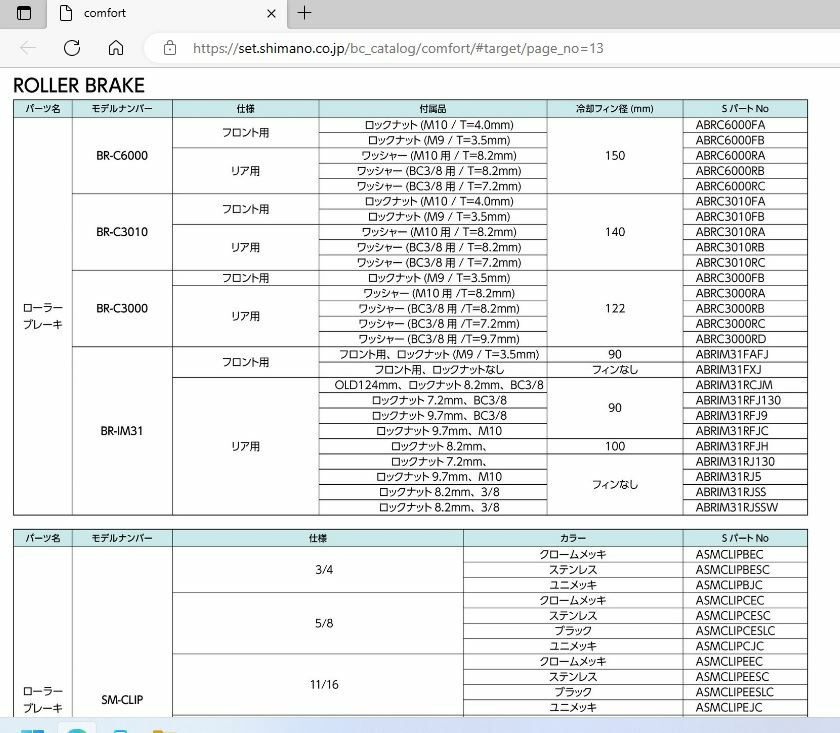Select the comfort browser tab

pos(168,14)
